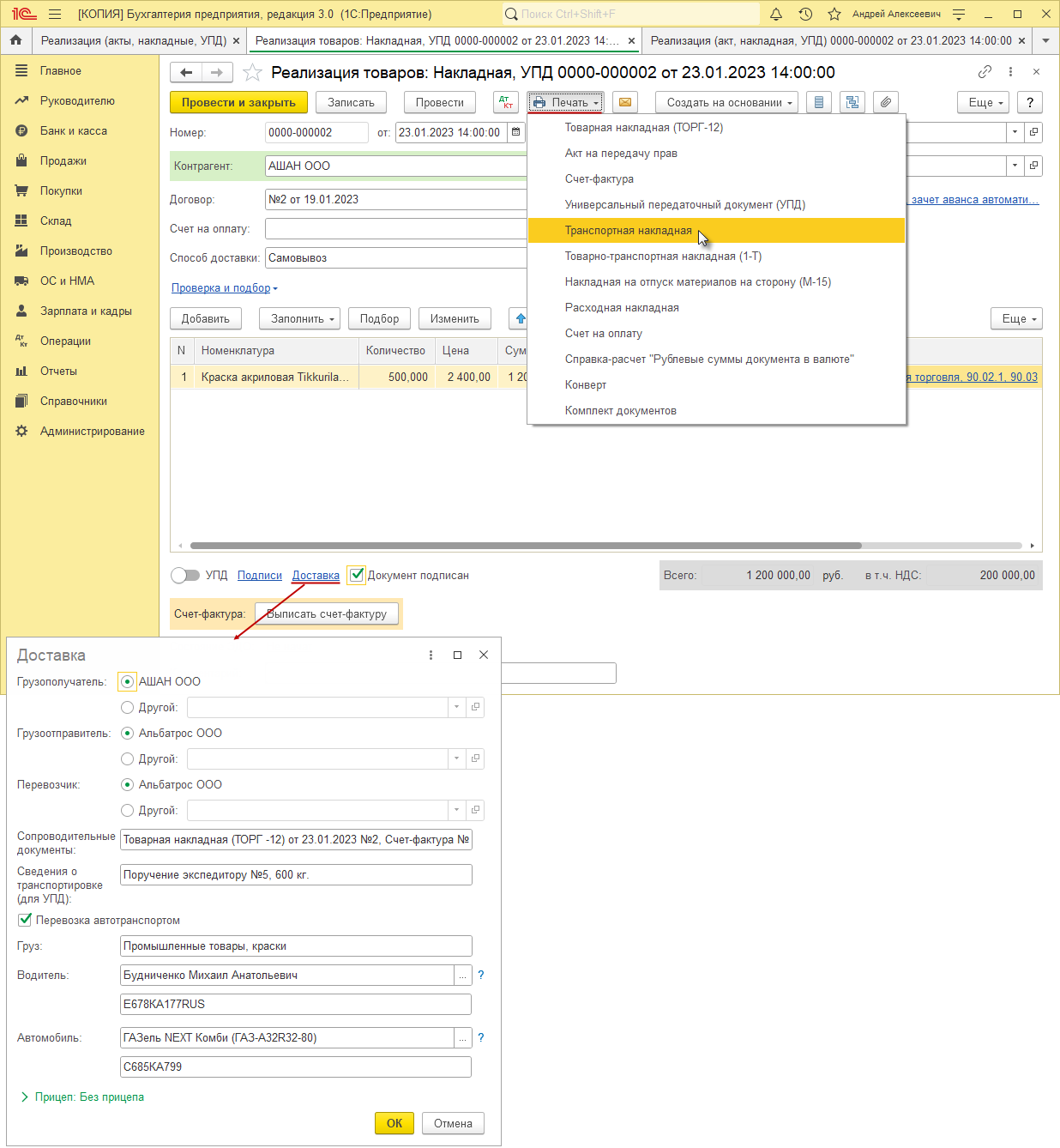This screenshot has height=1148, width=1060.
Task: Toggle Документ подписан checkbox
Action: (357, 575)
